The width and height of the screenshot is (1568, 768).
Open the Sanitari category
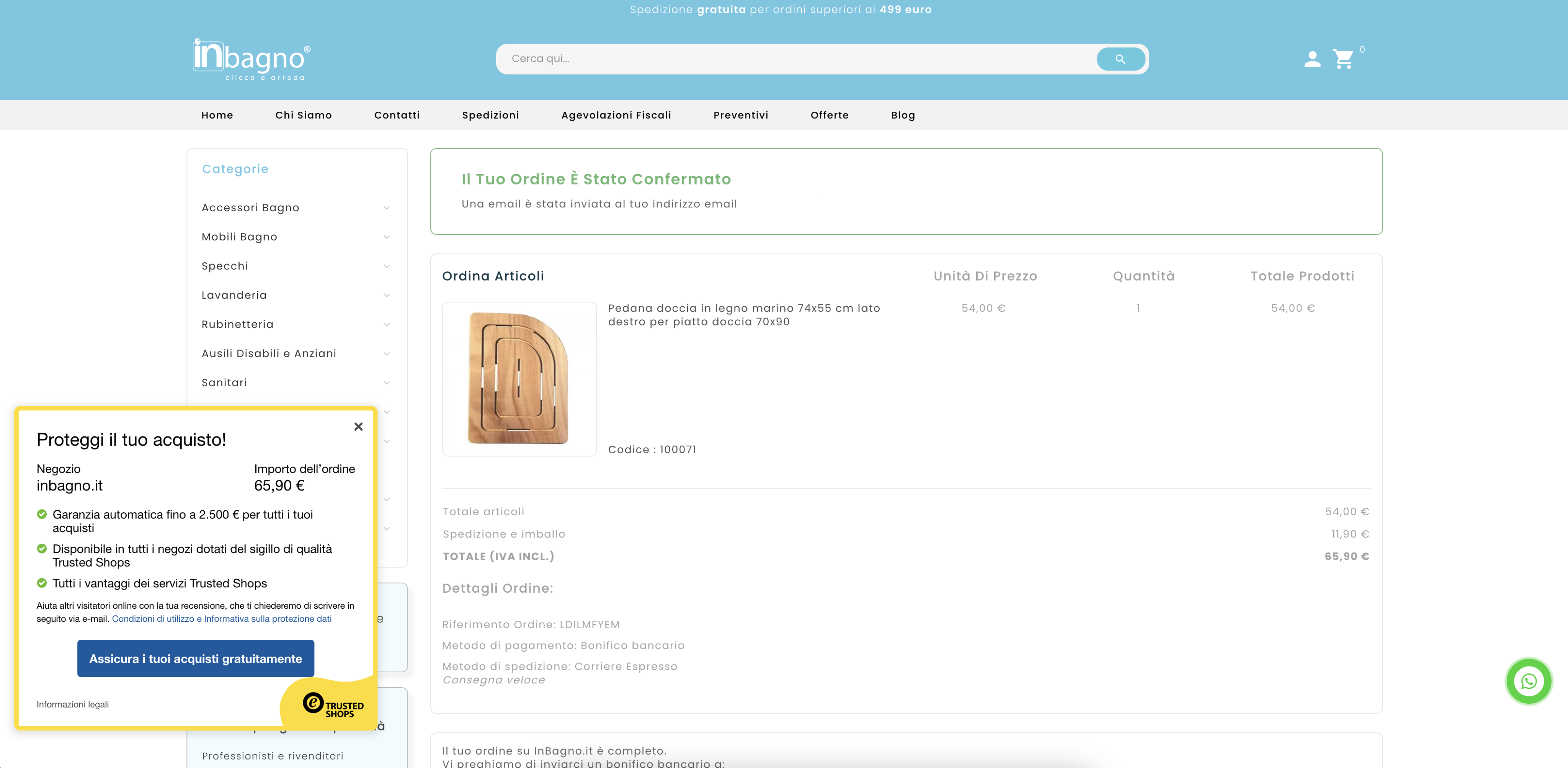pyautogui.click(x=224, y=383)
